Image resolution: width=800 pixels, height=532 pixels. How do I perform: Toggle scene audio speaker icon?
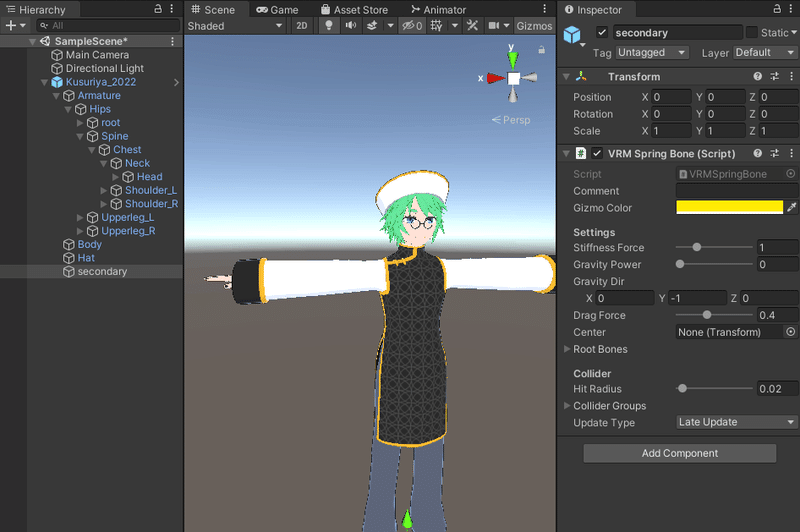click(351, 26)
